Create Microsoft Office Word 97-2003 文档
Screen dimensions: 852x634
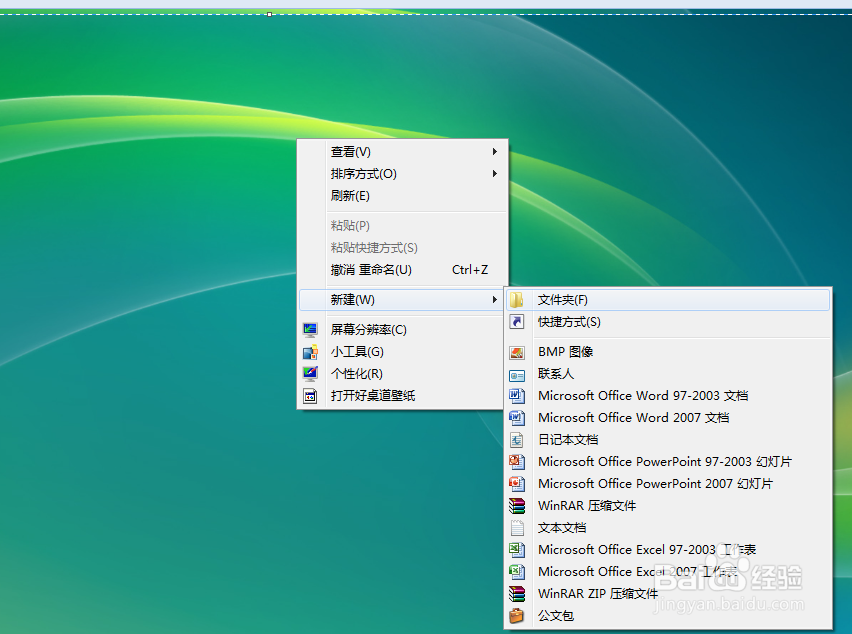[x=668, y=396]
